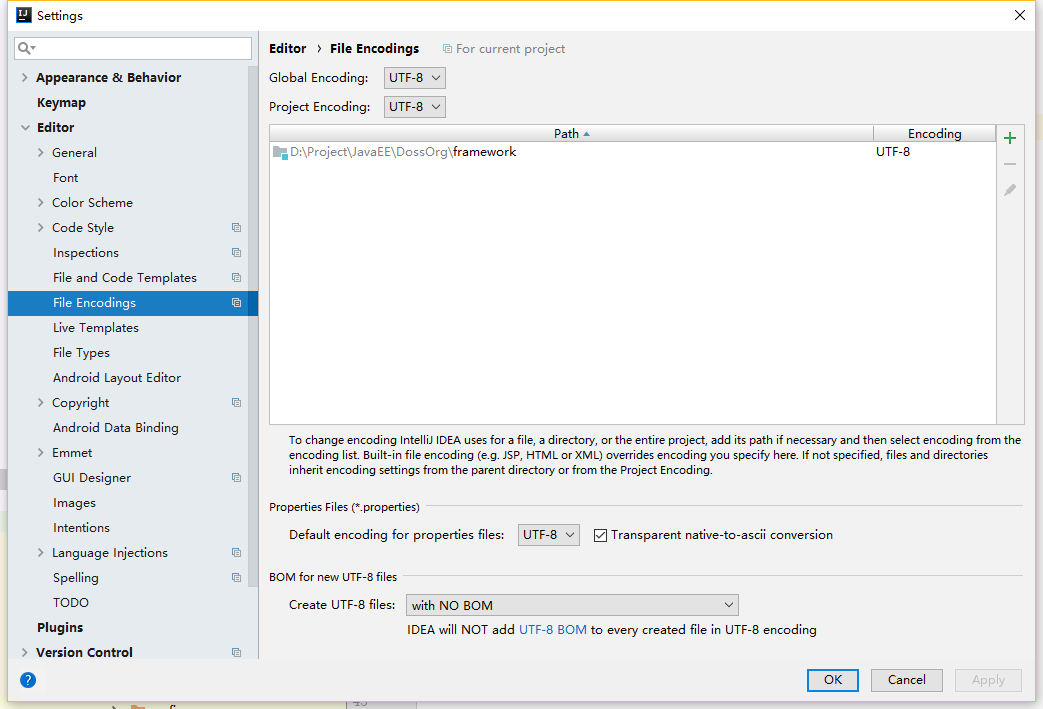Open help via the question mark icon
The image size is (1043, 709).
tap(28, 680)
